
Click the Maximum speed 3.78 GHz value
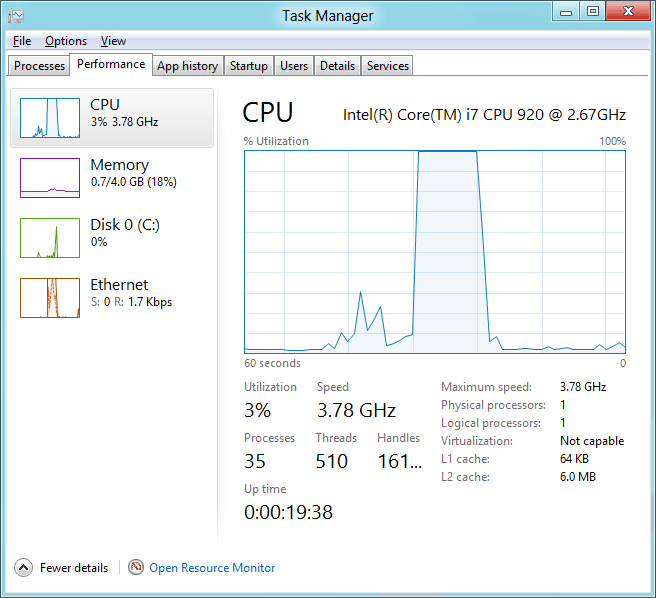(x=583, y=387)
